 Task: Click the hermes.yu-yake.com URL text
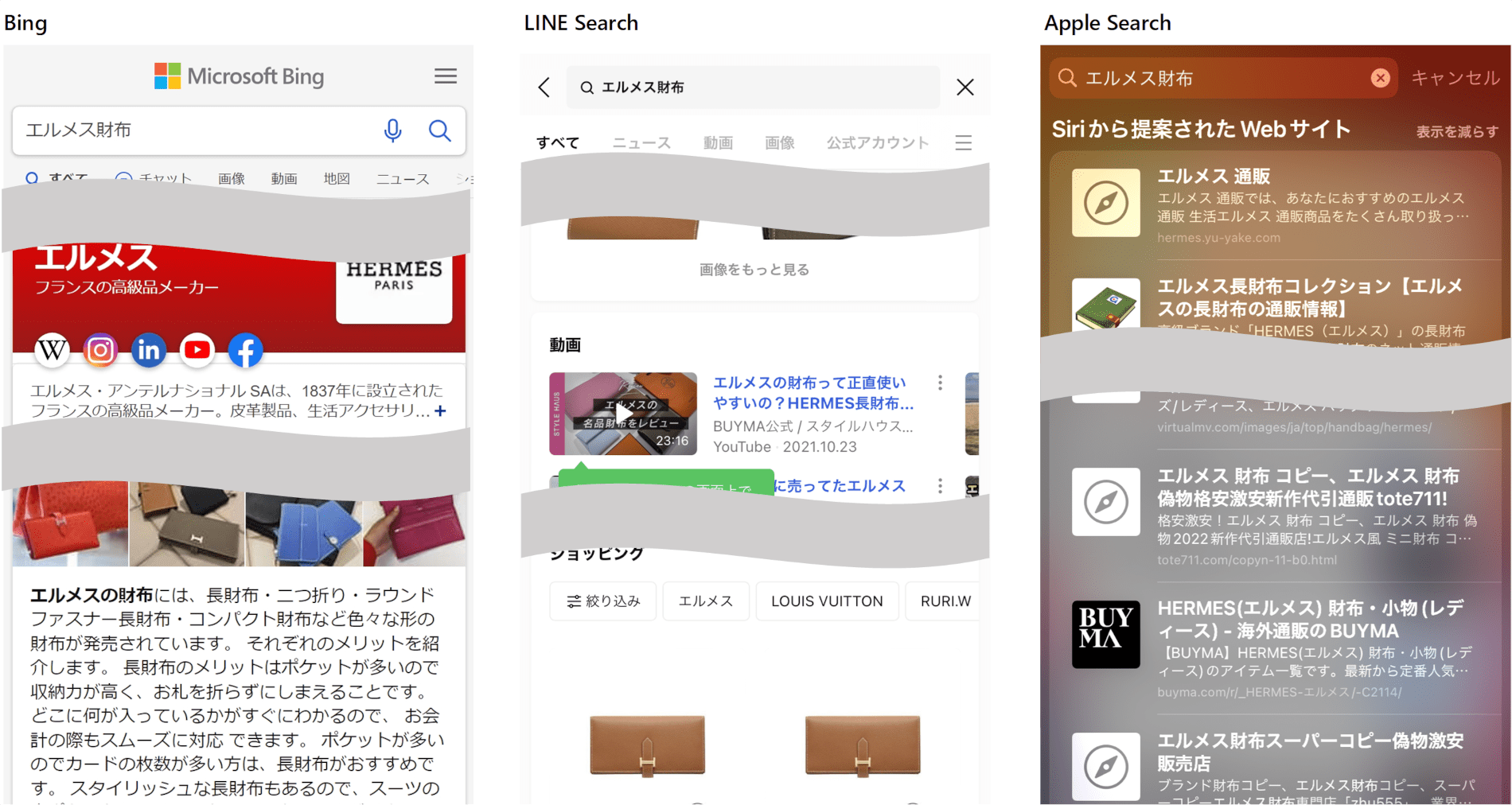[x=1218, y=238]
